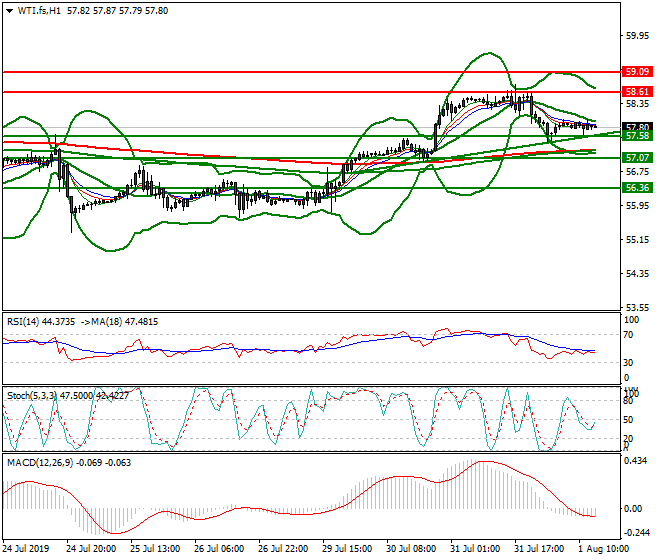
Task: Click the 26 Jul 22:00 time axis label
Action: 283,549
